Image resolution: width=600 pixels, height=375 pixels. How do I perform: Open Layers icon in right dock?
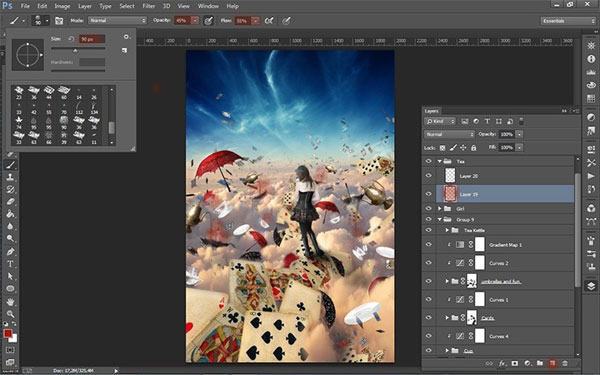[x=591, y=286]
